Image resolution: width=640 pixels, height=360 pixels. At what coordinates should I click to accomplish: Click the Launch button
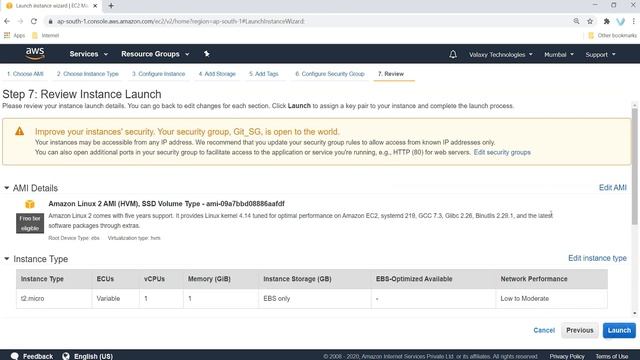pos(619,330)
